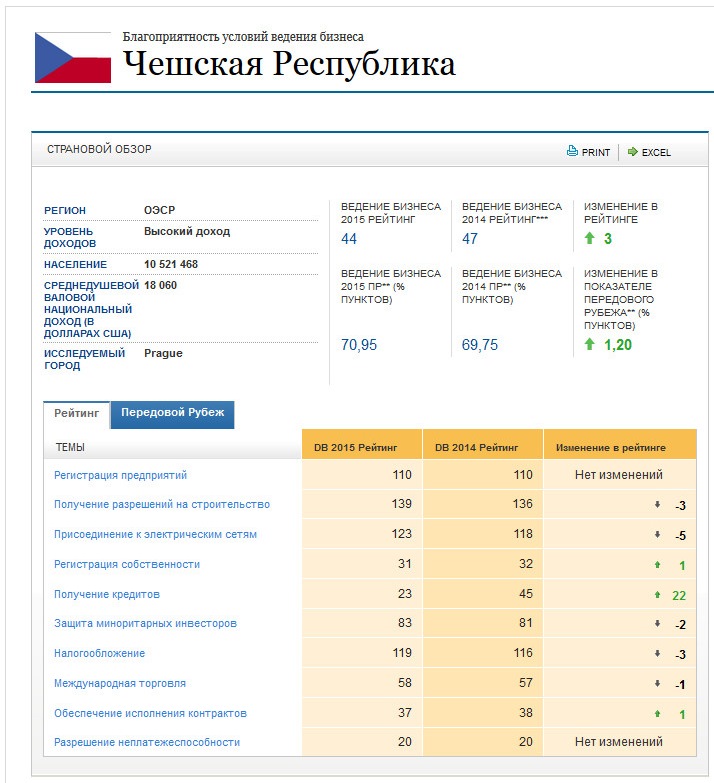Click down arrow in Присоединение к электрическим сетям row

[657, 535]
